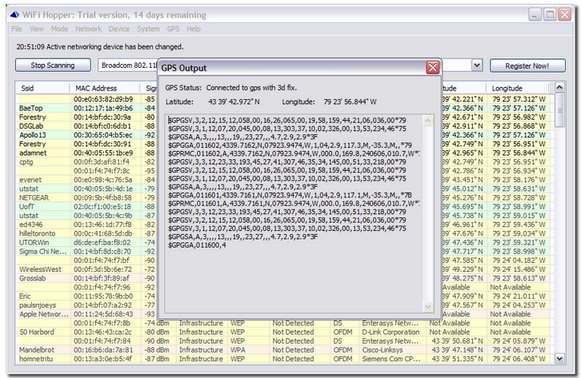581x378 pixels.
Task: Click network list scroll down arrow
Action: (560, 358)
